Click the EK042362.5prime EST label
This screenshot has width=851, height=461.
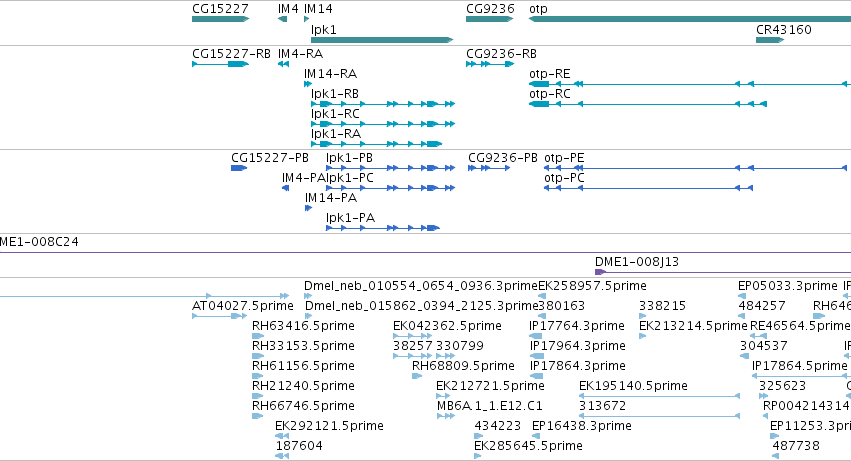point(447,326)
